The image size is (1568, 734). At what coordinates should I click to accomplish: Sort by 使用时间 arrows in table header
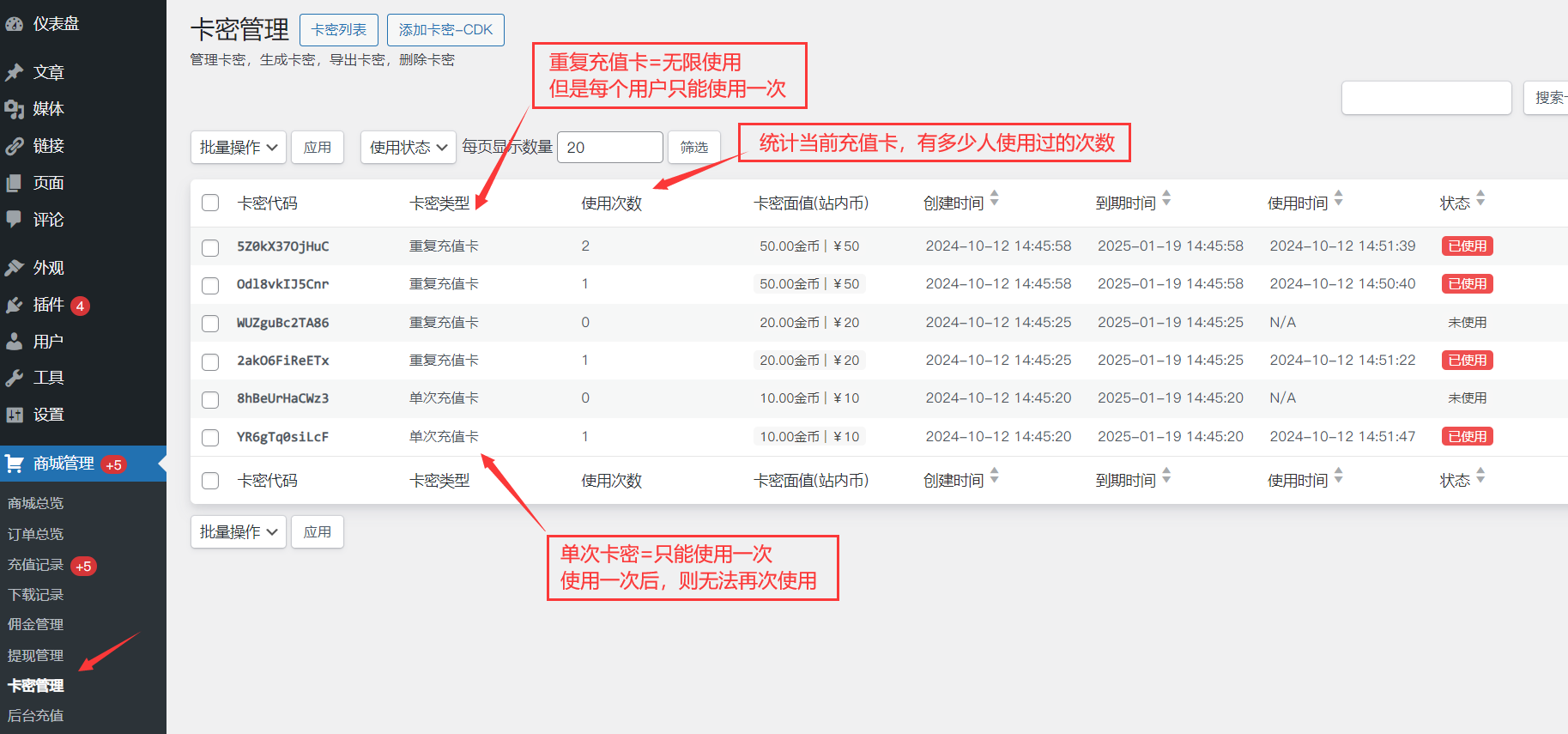click(x=1339, y=198)
